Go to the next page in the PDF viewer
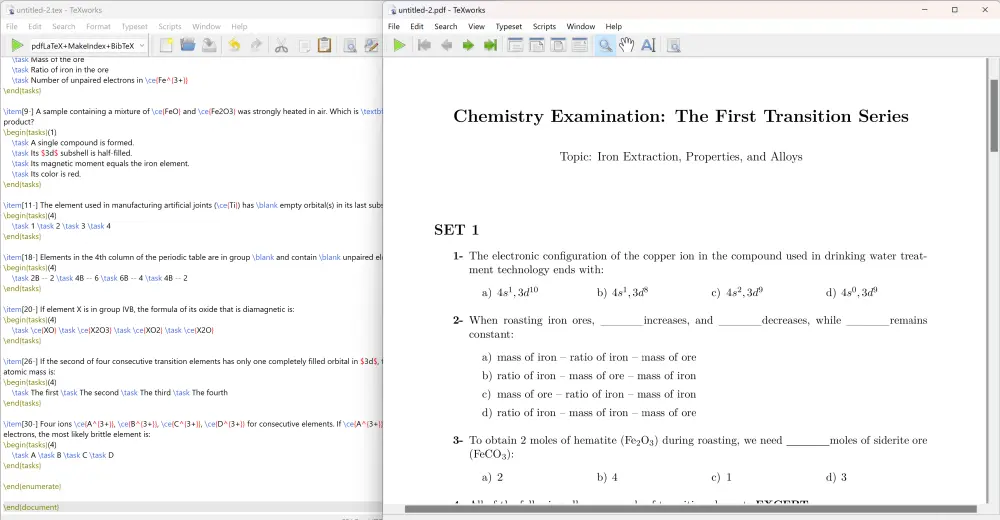1000x520 pixels. (x=468, y=45)
